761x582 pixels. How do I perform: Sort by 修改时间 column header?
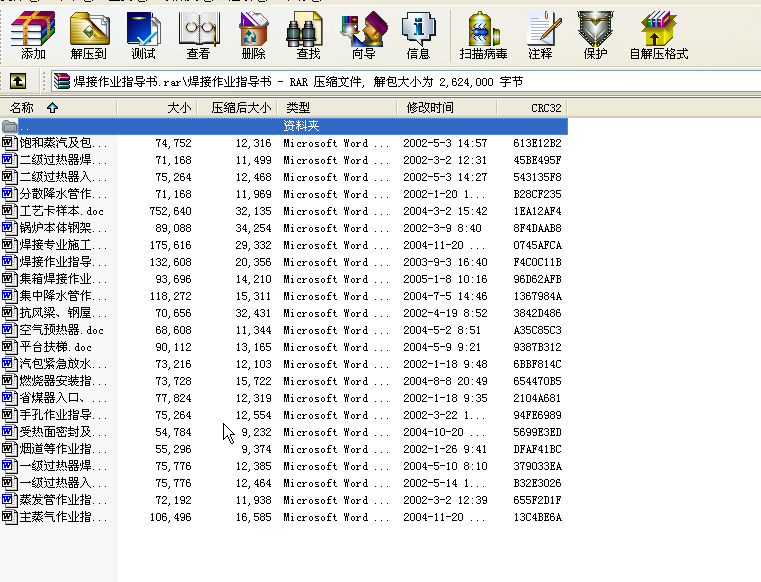pos(447,108)
